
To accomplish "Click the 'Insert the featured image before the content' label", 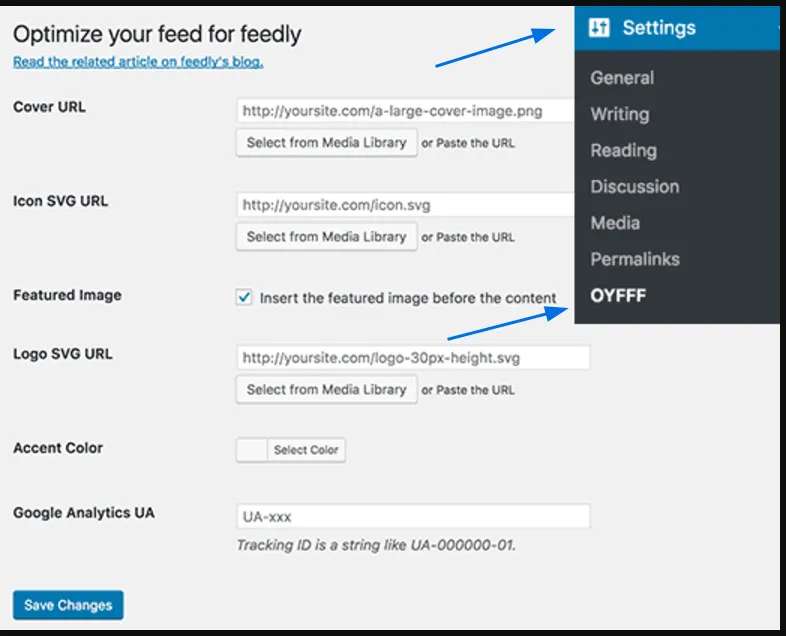I will coord(408,298).
